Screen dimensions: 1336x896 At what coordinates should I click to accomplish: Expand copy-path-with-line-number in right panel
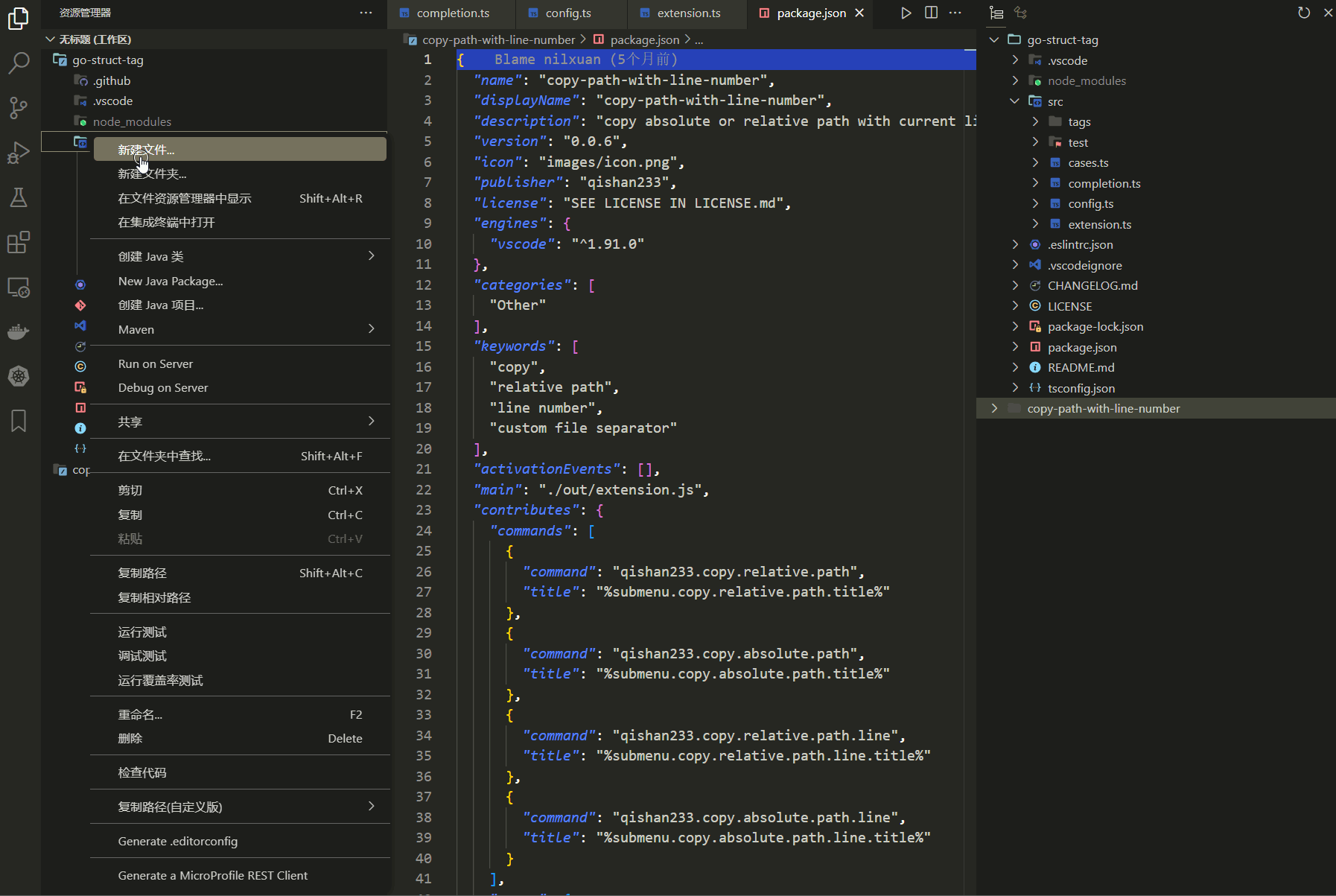(x=994, y=408)
